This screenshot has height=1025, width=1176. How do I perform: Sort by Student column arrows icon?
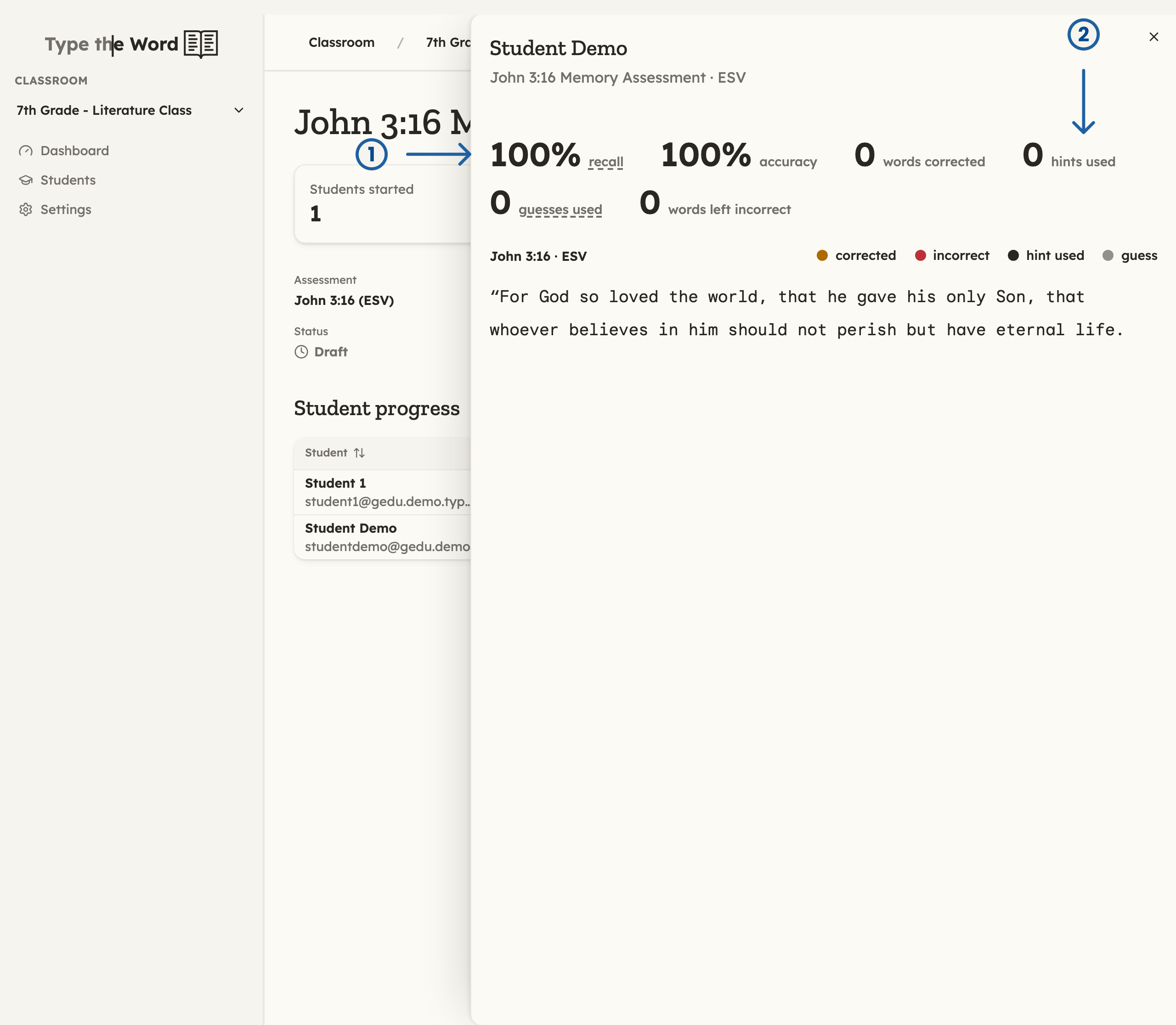(x=359, y=453)
